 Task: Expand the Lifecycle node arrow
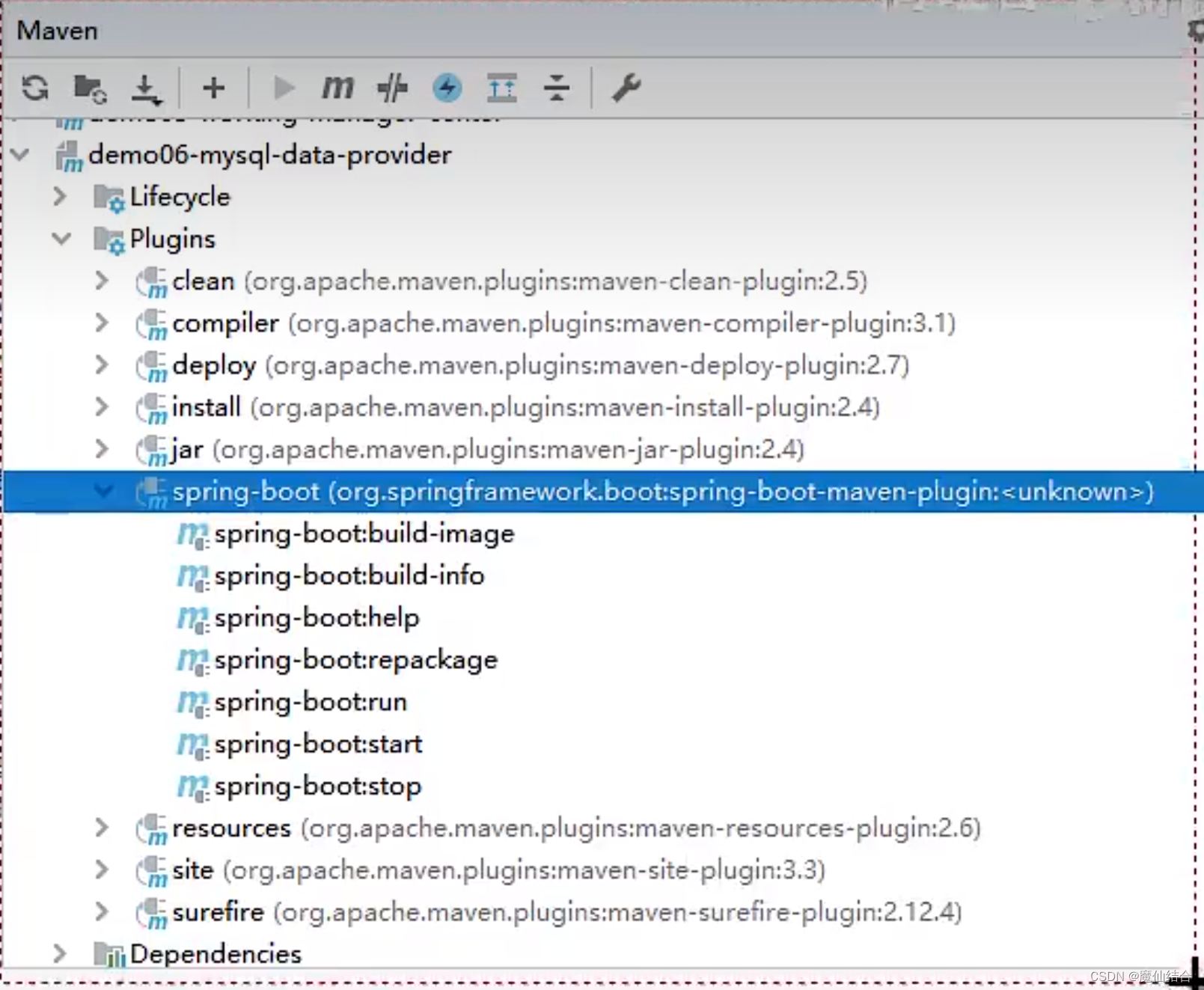60,197
